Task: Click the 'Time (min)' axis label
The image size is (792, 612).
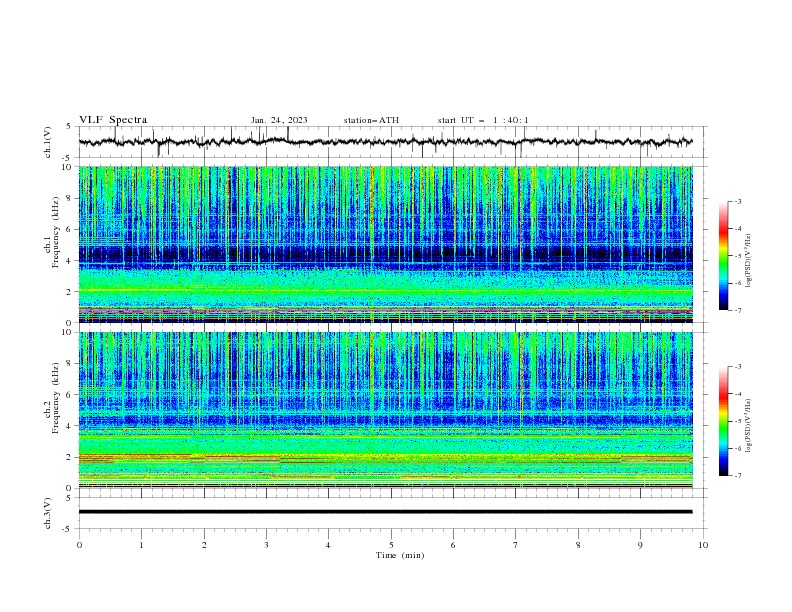Action: (x=400, y=555)
